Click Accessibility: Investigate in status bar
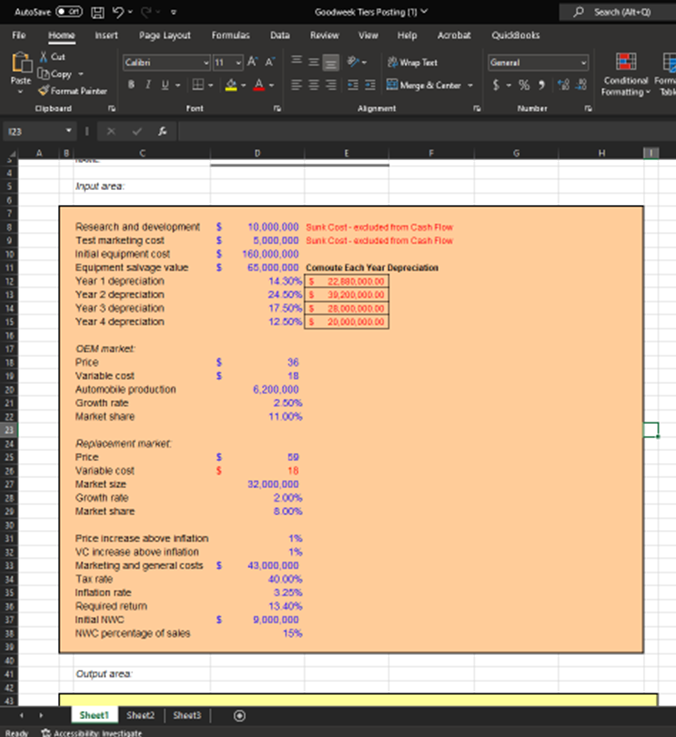 [x=92, y=732]
